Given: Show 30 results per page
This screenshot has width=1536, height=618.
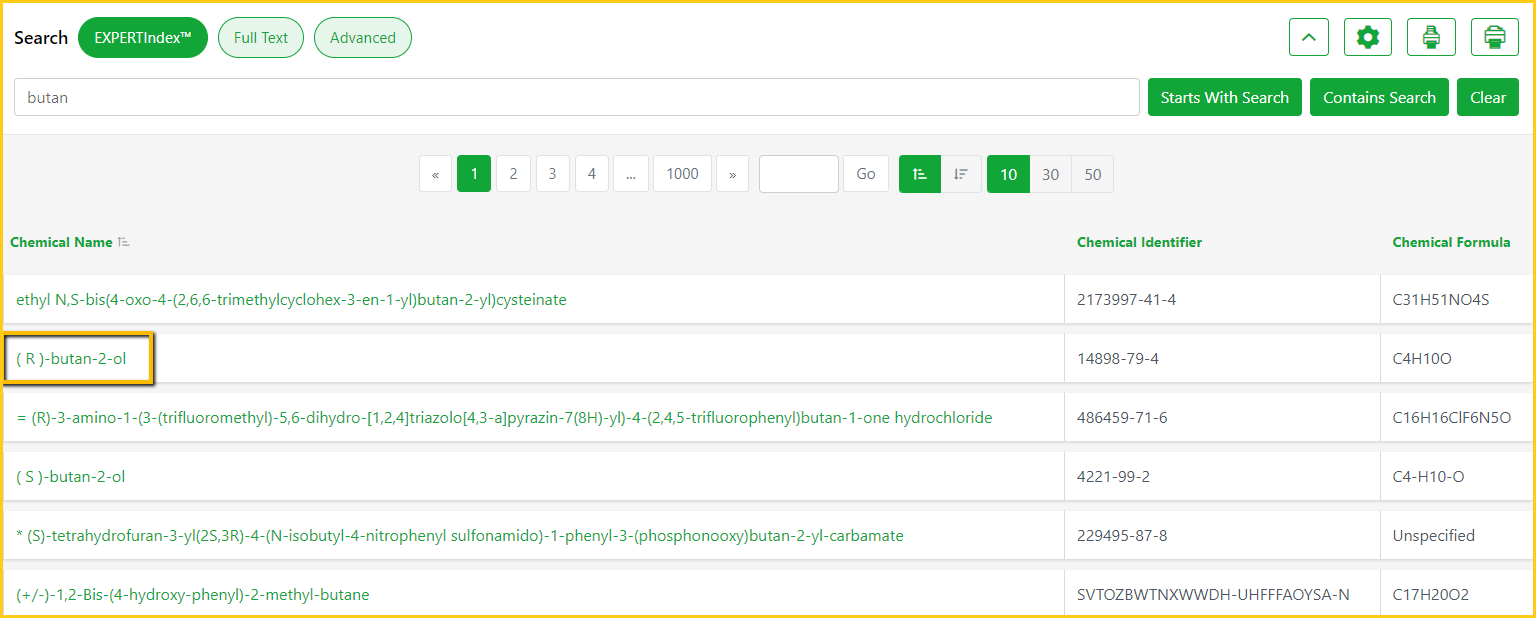Looking at the screenshot, I should point(1050,174).
